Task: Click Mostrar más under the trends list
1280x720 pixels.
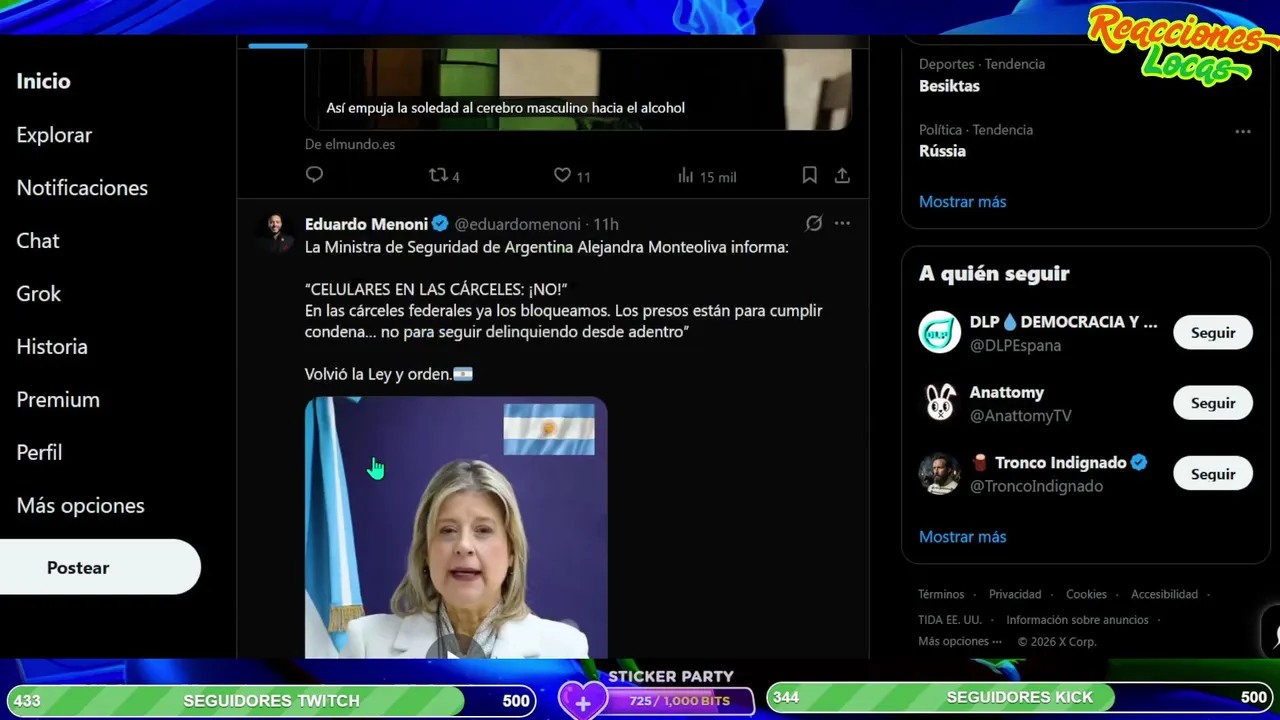Action: coord(962,202)
